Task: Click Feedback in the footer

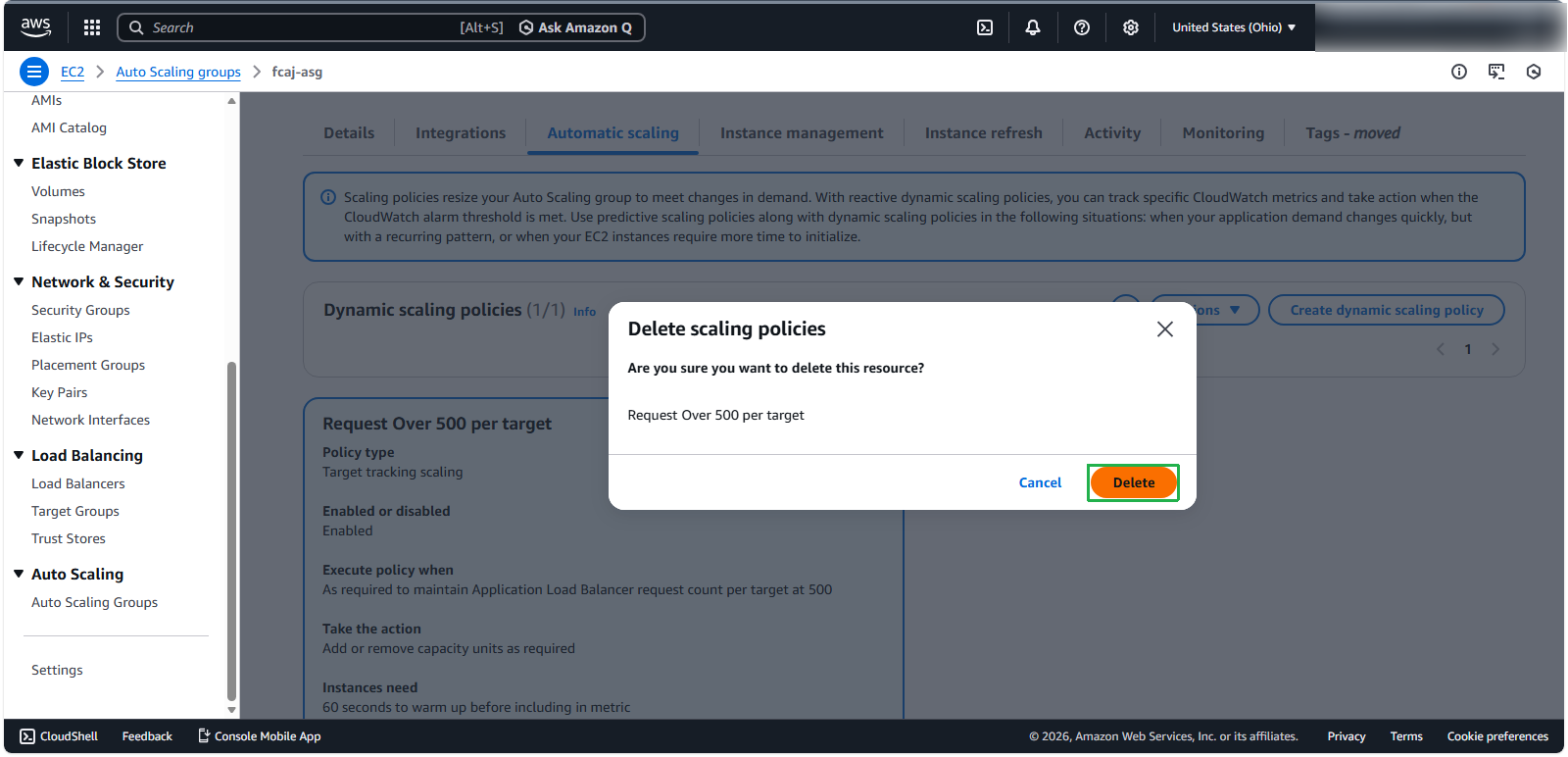Action: coord(147,736)
